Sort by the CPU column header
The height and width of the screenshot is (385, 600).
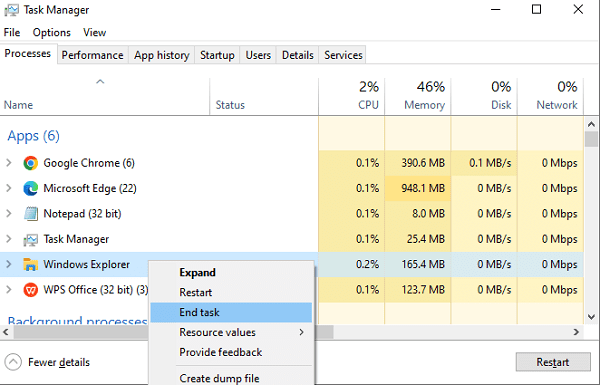[351, 96]
